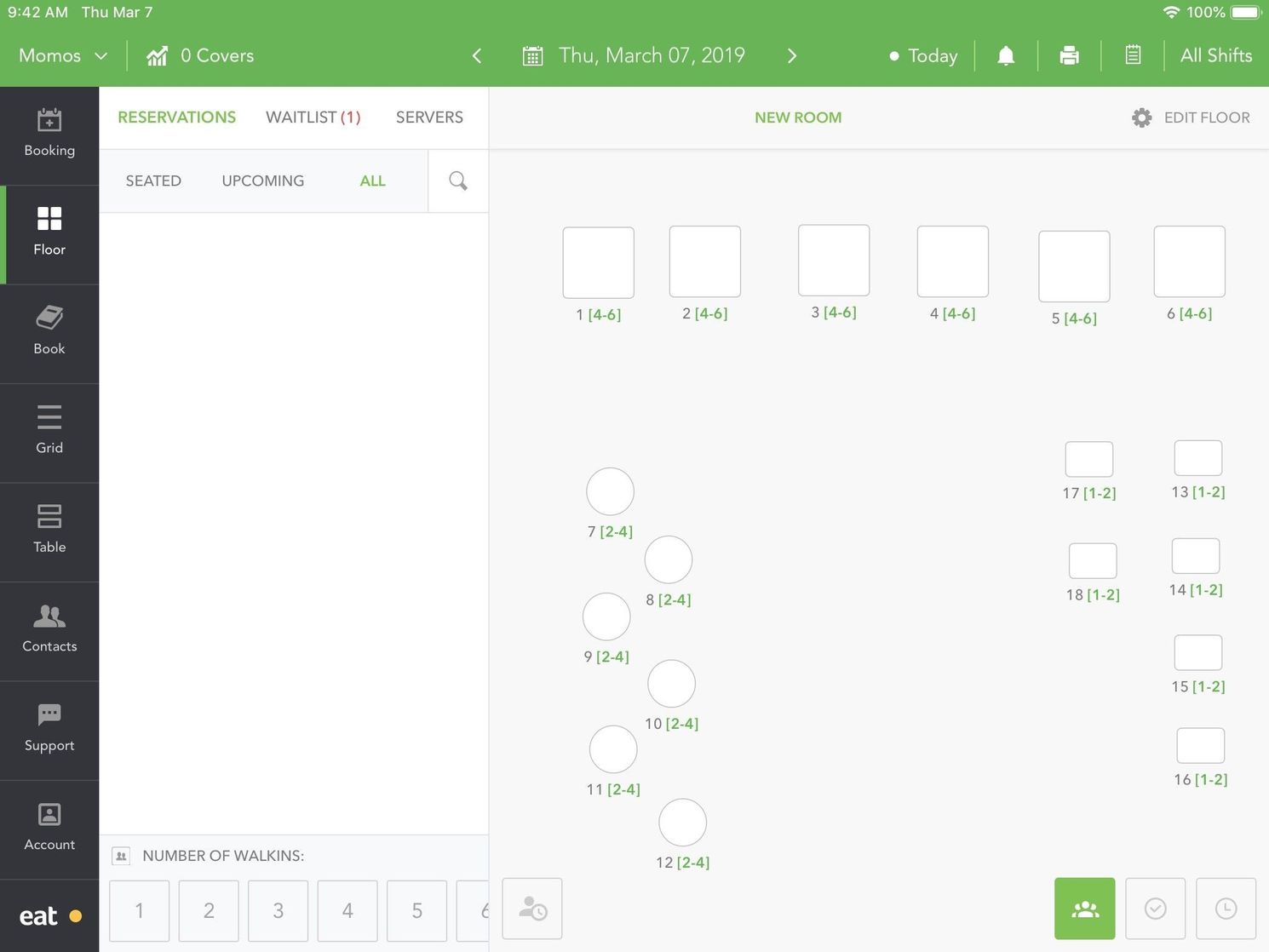The height and width of the screenshot is (952, 1269).
Task: Switch to the Servers tab
Action: (429, 118)
